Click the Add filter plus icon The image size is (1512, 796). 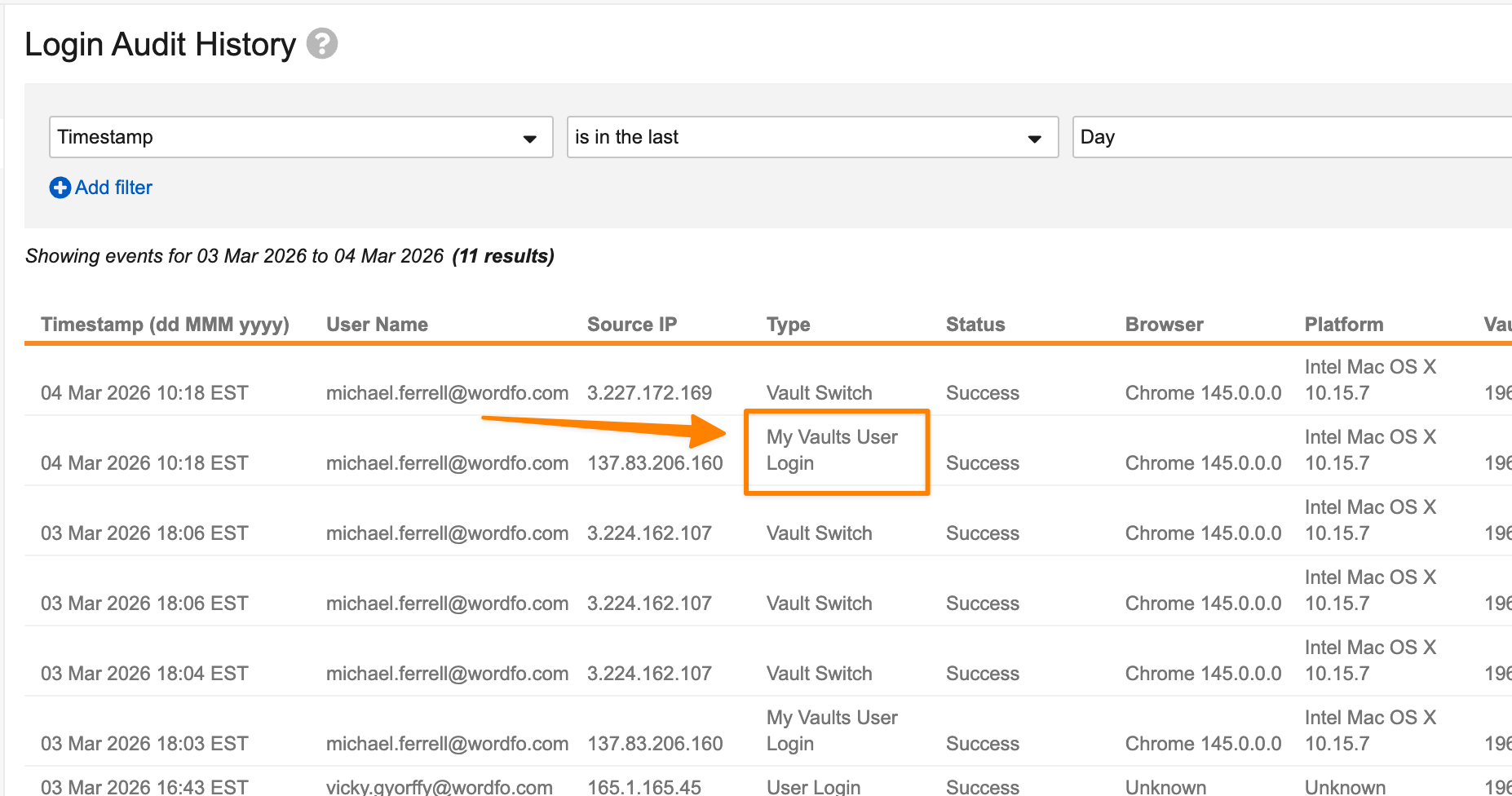pos(60,188)
